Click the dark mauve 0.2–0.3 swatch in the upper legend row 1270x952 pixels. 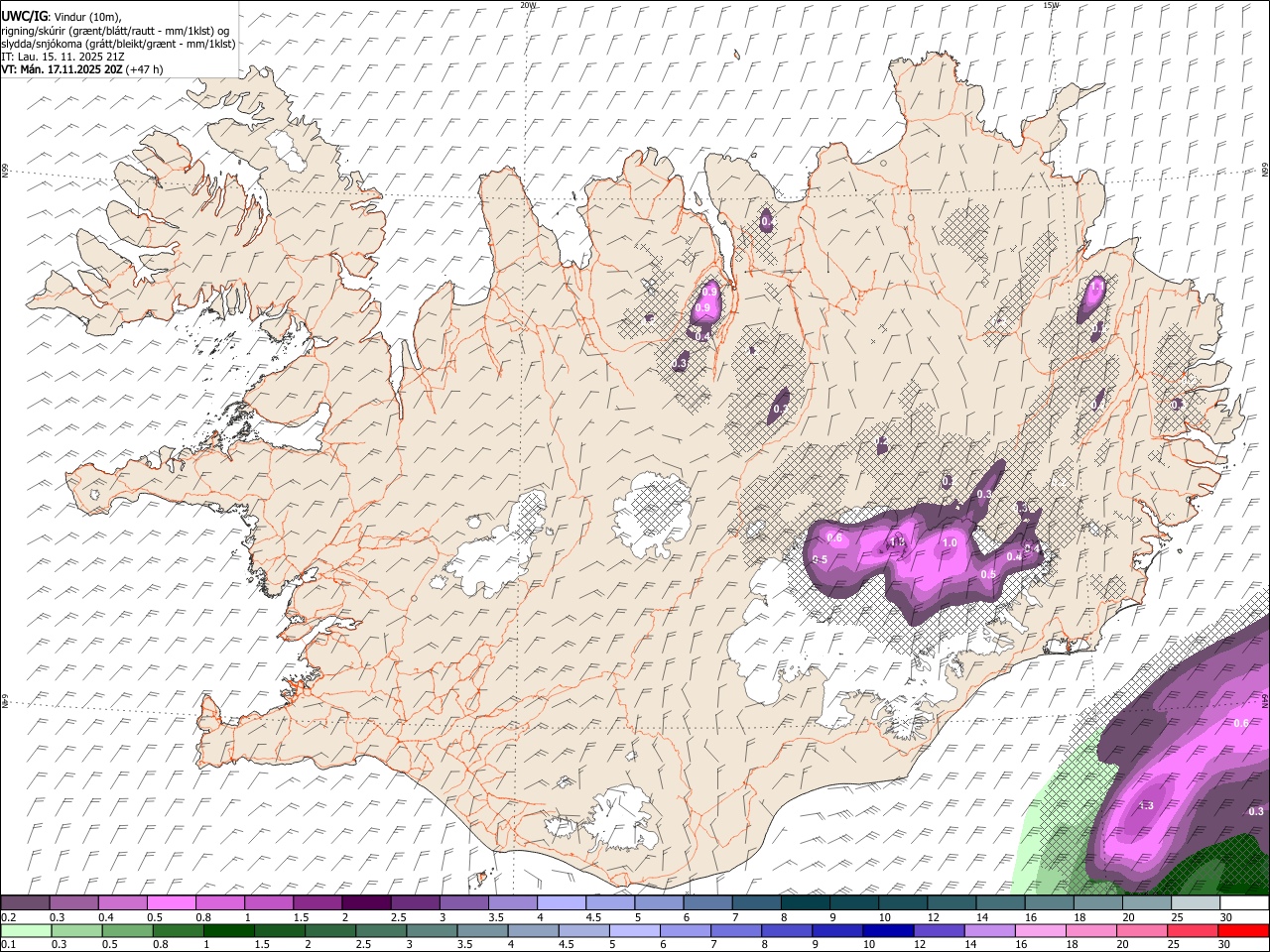pos(26,903)
